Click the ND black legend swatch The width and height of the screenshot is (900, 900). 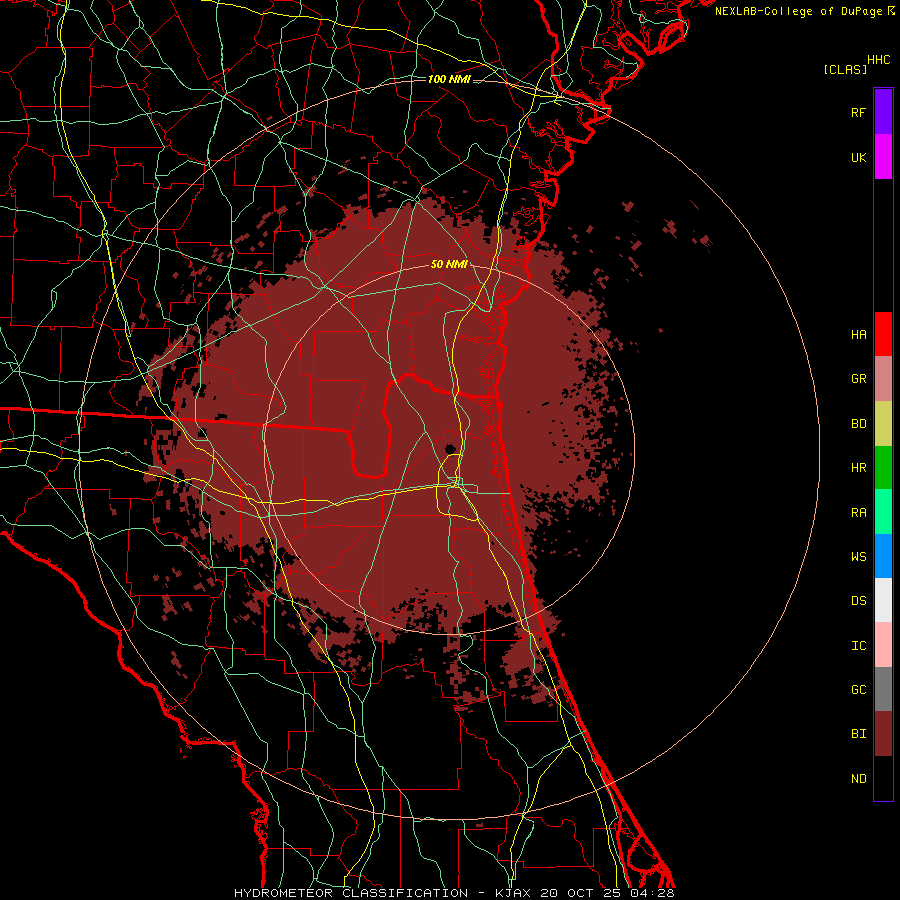883,778
